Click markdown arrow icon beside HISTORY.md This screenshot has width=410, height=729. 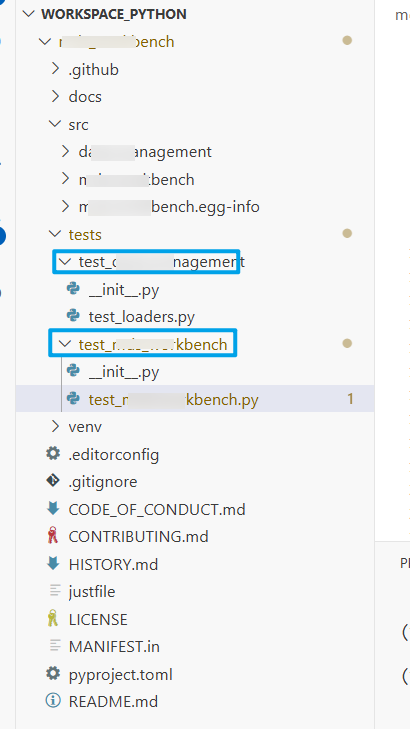(x=53, y=563)
